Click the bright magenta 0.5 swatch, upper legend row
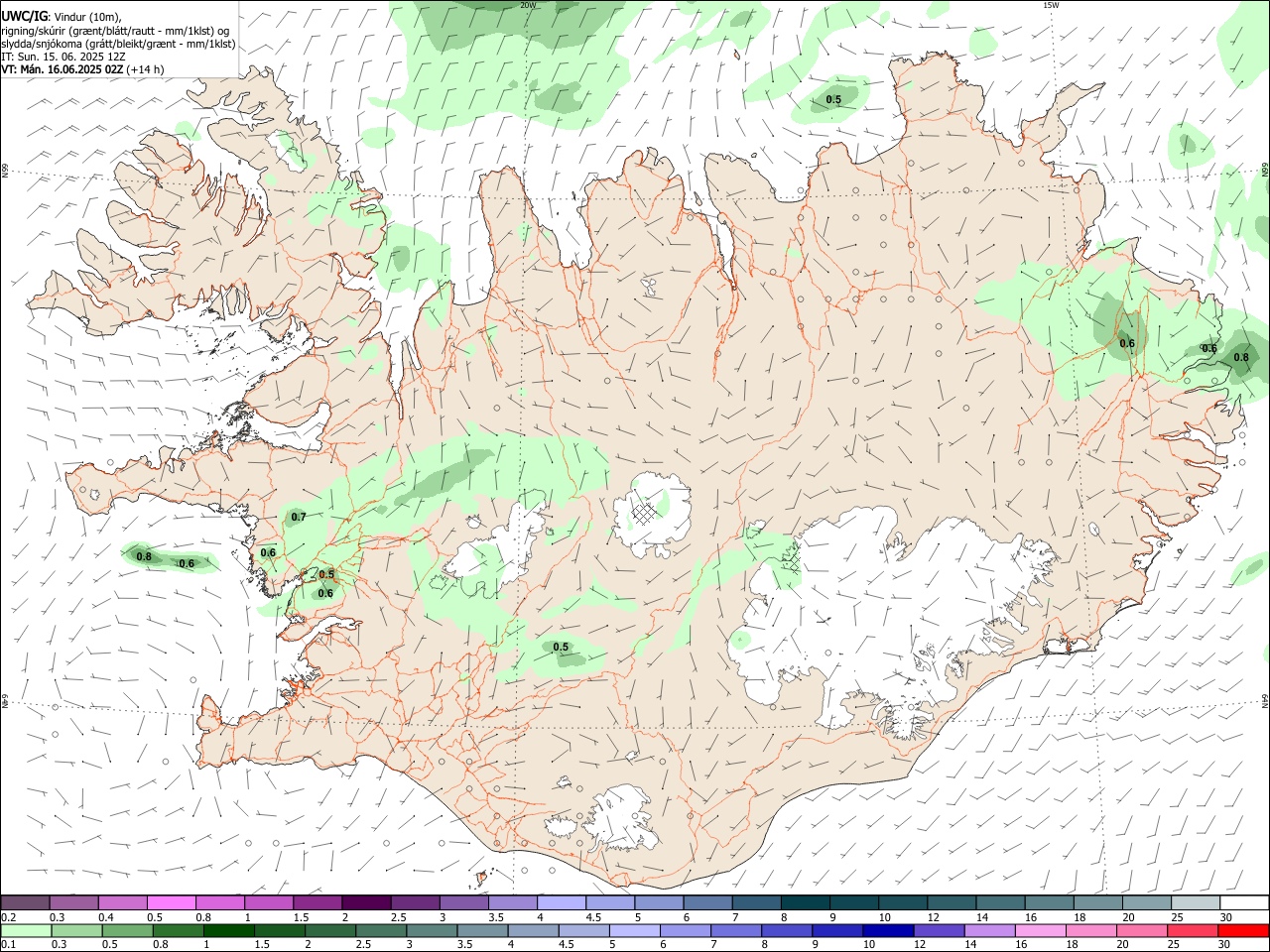Screen dimensions: 1270x952 [171, 902]
